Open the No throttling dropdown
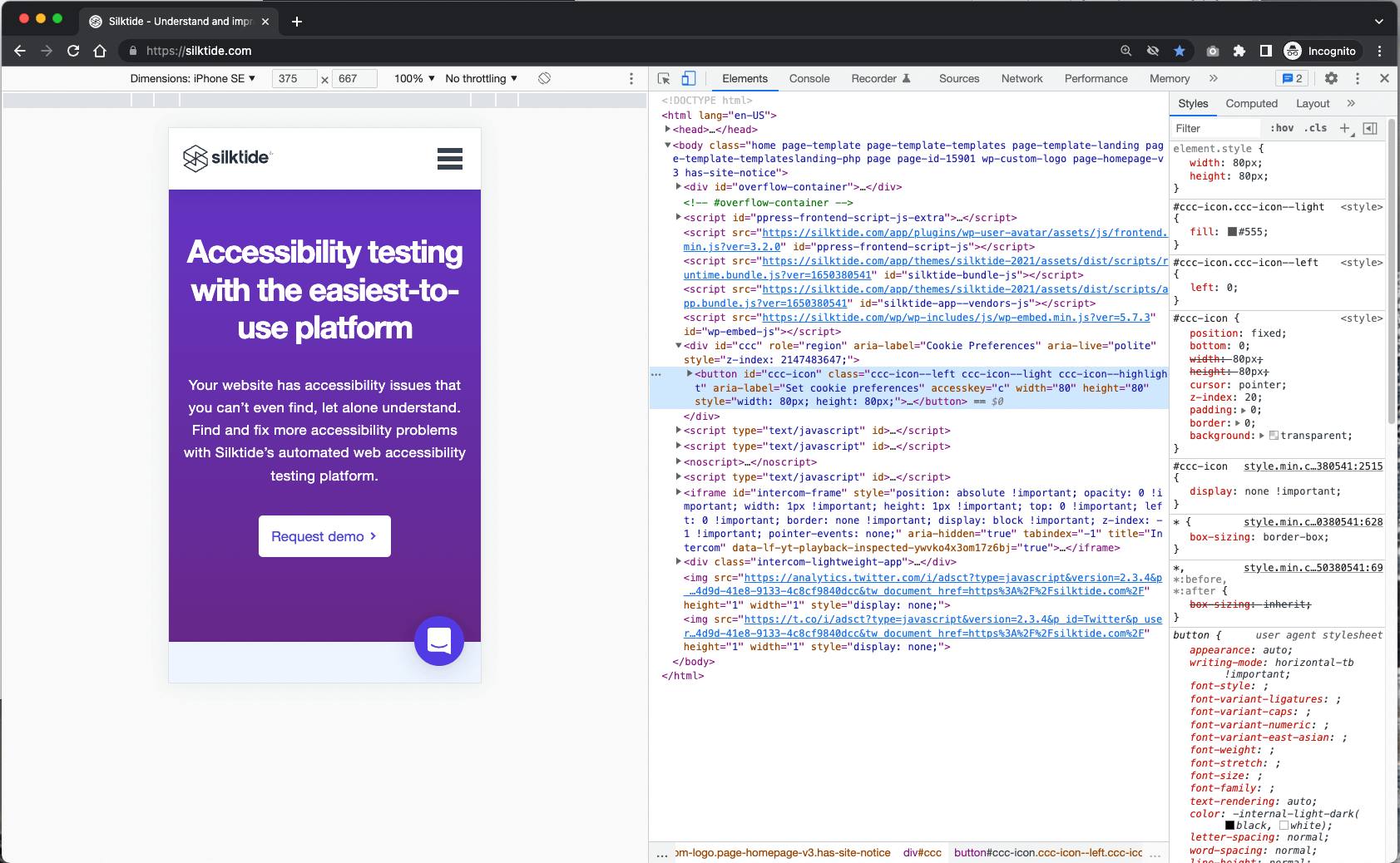The width and height of the screenshot is (1400, 863). coord(481,78)
